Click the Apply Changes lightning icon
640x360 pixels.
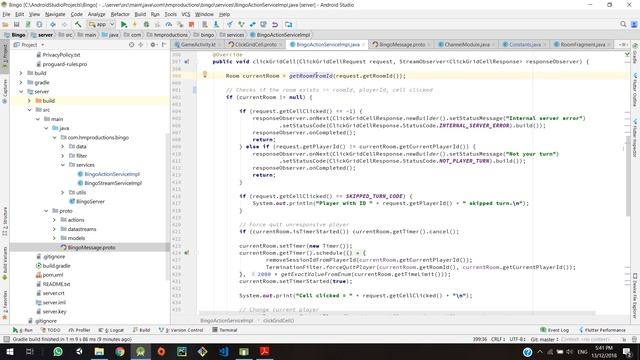(135, 24)
